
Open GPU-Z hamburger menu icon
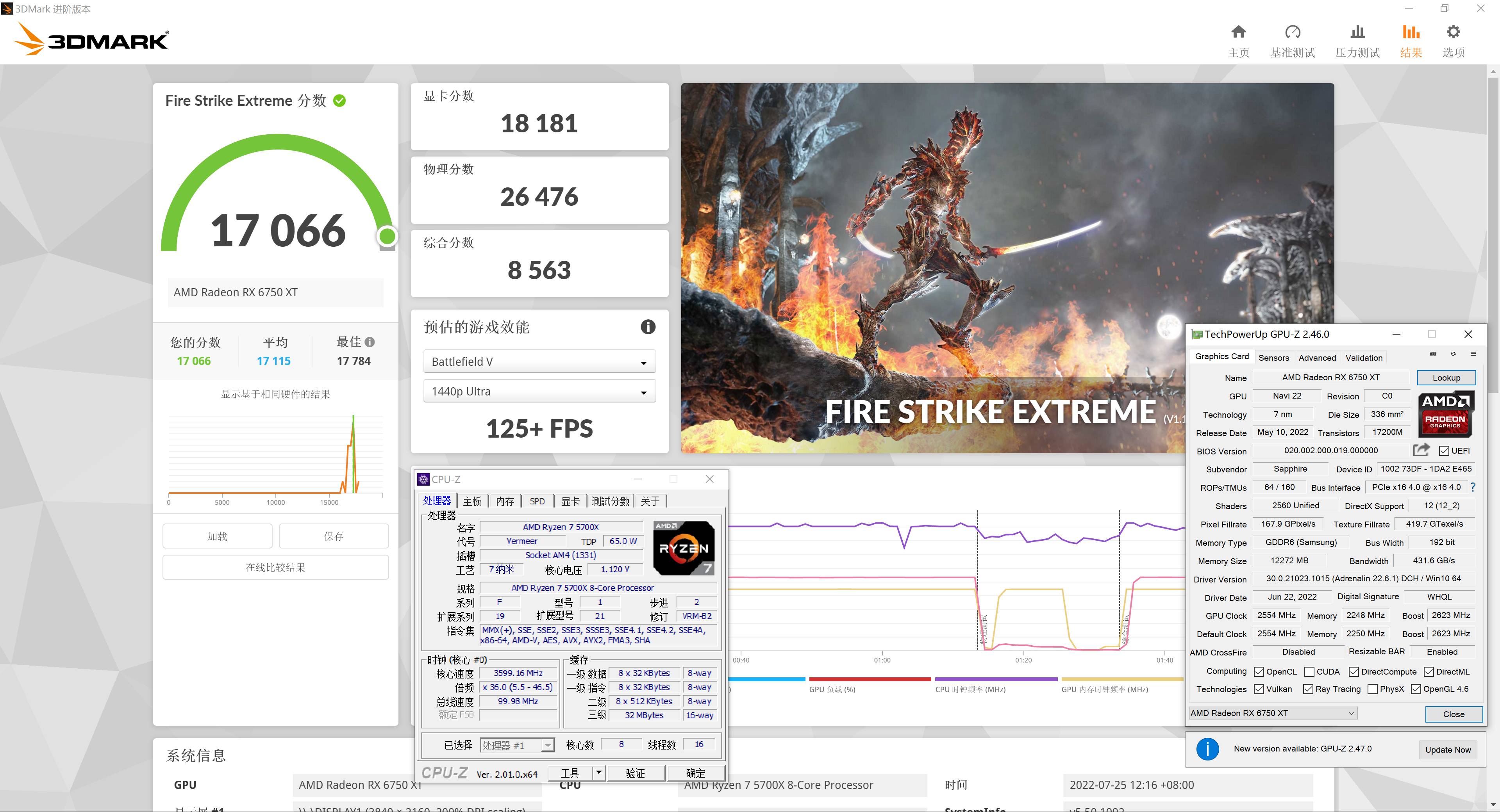pos(1473,354)
